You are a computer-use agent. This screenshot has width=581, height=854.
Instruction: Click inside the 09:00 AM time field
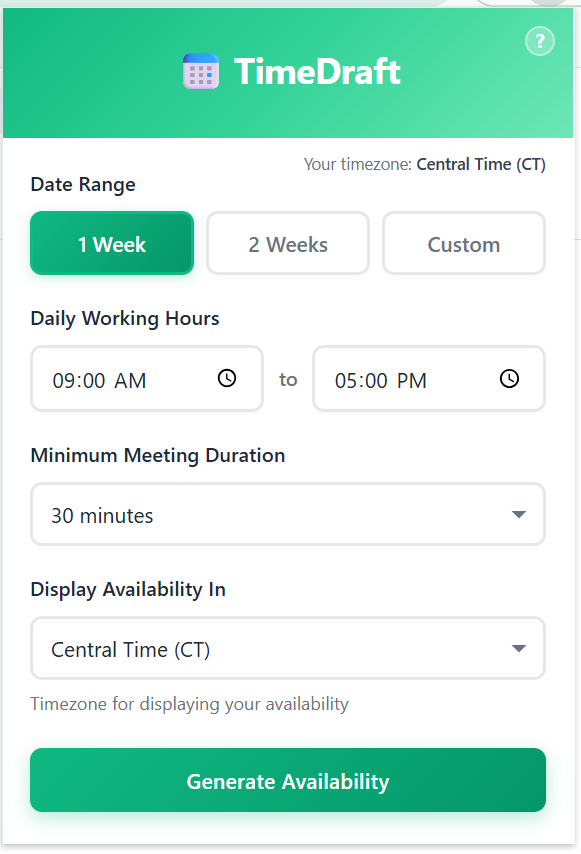(x=120, y=379)
